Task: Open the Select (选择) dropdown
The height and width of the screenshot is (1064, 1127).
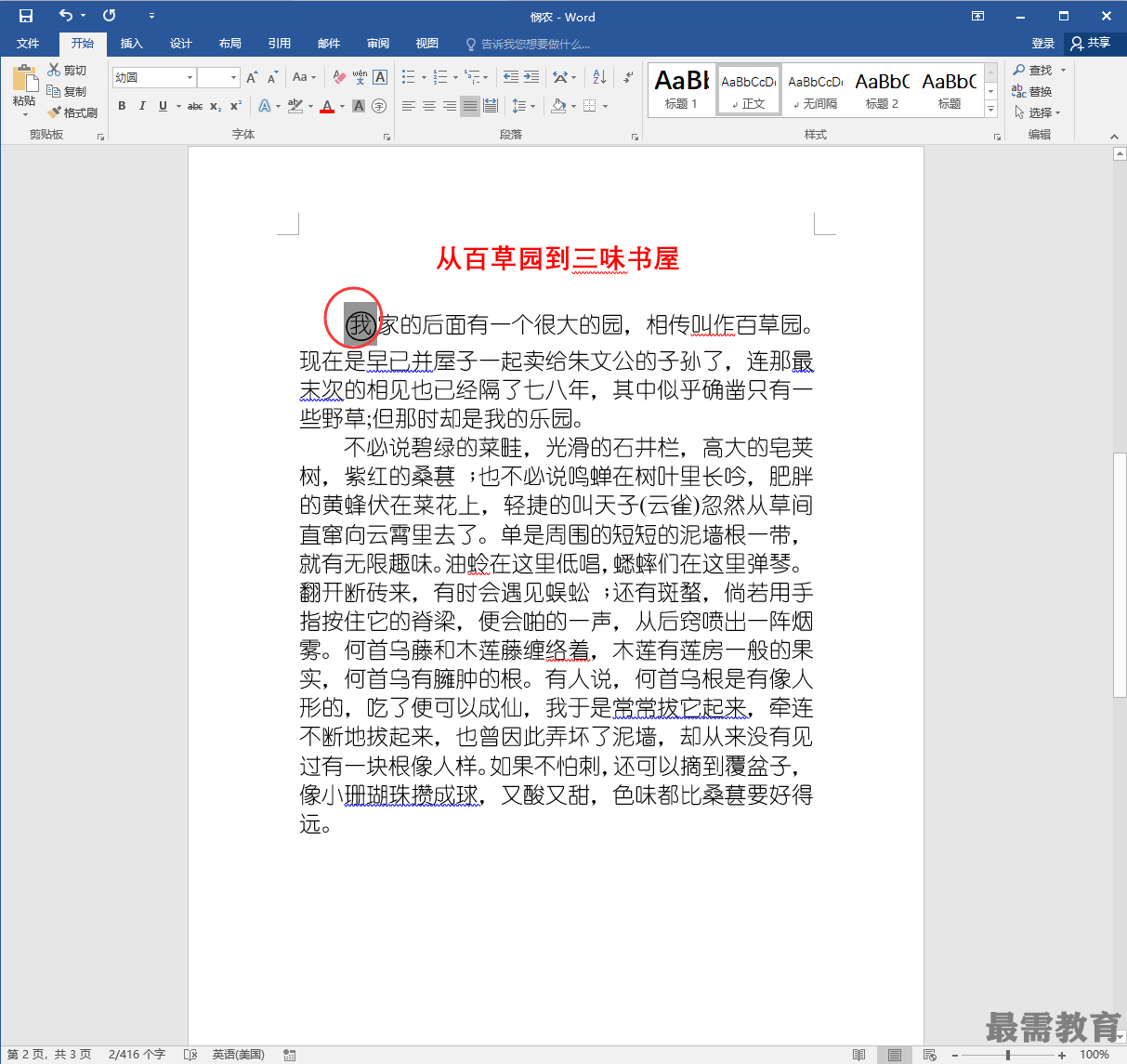Action: [1037, 112]
